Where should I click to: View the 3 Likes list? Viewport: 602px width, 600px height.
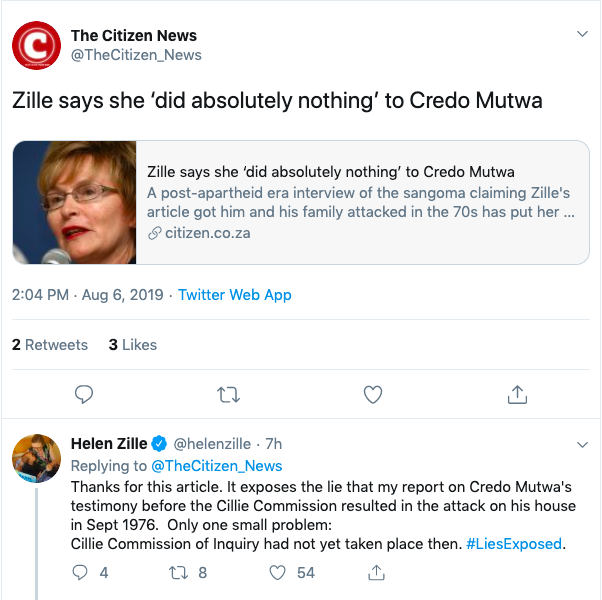pos(133,345)
